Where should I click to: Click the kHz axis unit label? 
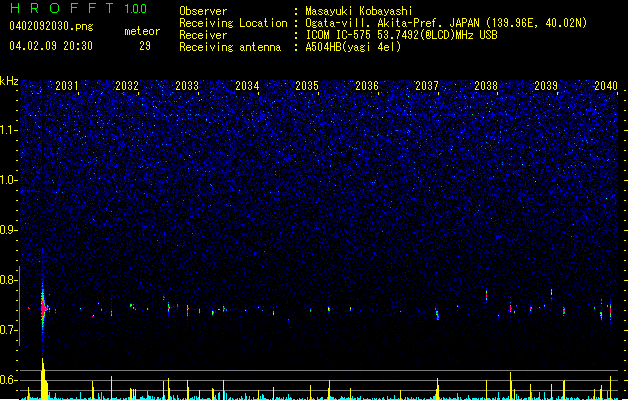point(9,81)
